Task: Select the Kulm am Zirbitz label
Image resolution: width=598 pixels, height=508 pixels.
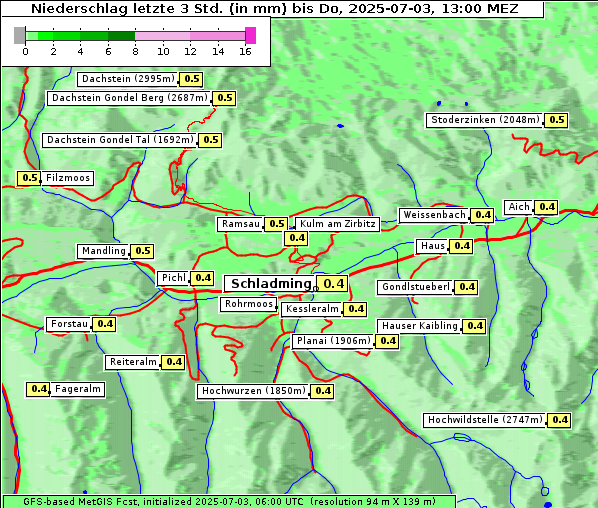Action: (x=338, y=224)
